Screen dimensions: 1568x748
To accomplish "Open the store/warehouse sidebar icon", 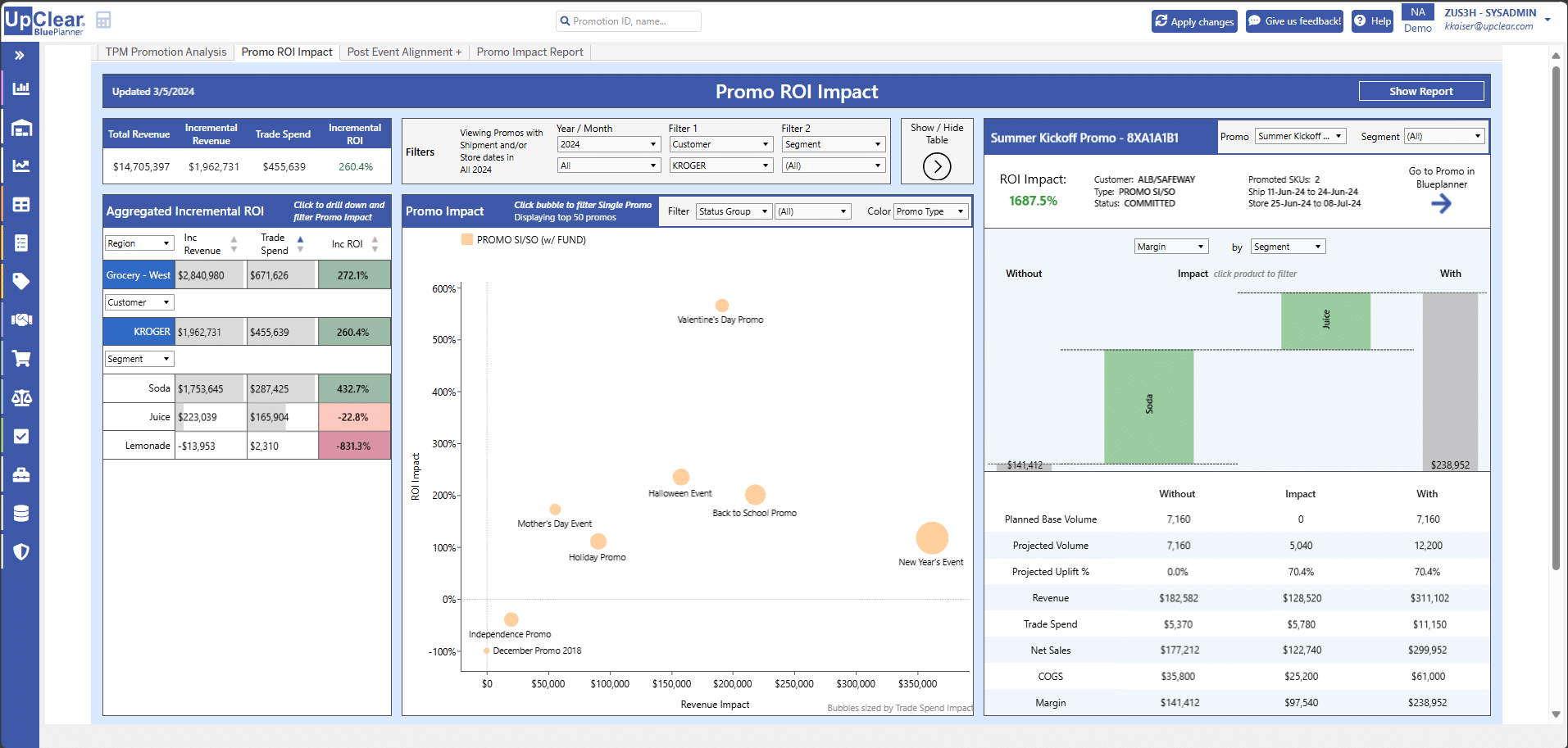I will click(x=21, y=128).
